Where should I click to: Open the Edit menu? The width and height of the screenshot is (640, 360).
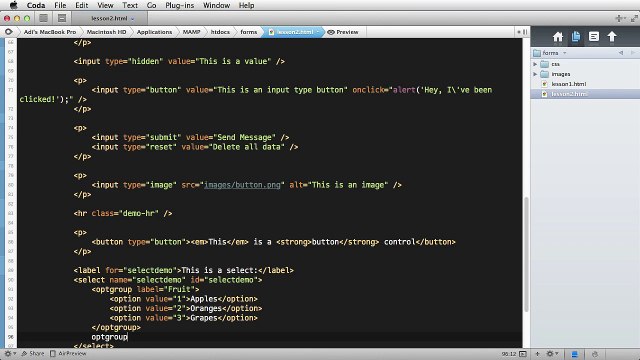[82, 5]
